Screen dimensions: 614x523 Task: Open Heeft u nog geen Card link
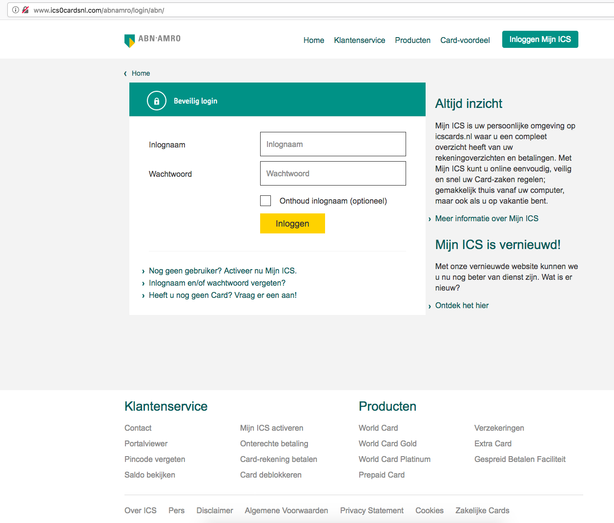click(222, 295)
